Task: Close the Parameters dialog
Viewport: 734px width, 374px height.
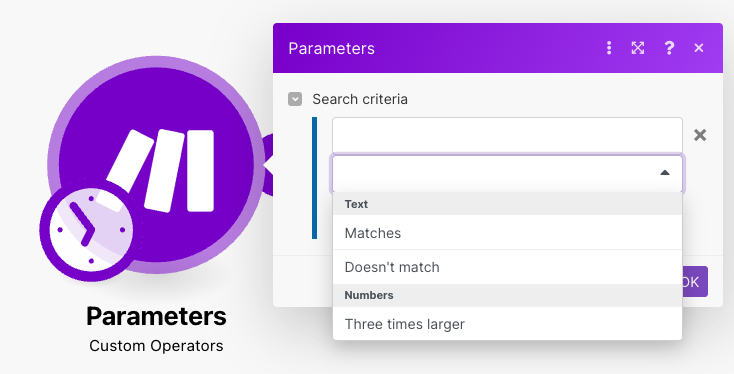Action: pos(698,48)
